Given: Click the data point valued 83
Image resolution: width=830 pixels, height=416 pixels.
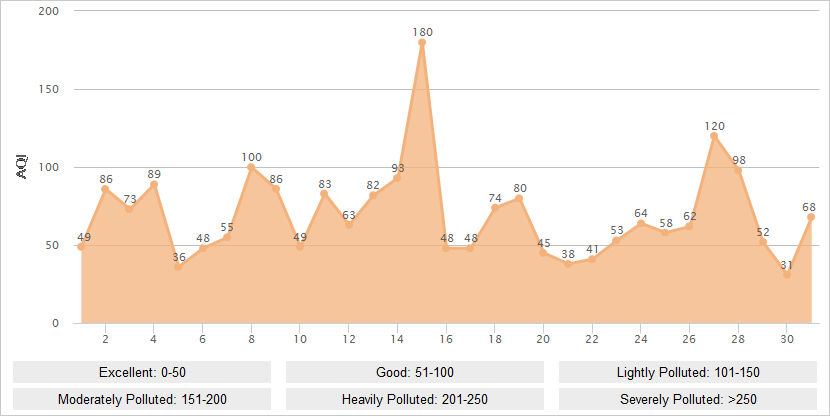Looking at the screenshot, I should [324, 194].
